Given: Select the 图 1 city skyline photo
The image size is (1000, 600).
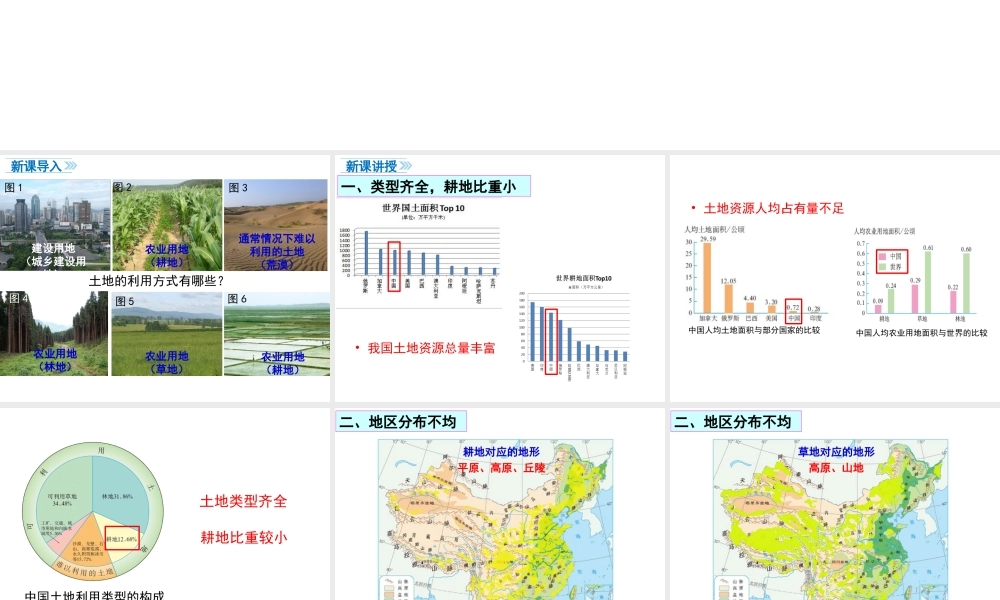Looking at the screenshot, I should 55,224.
